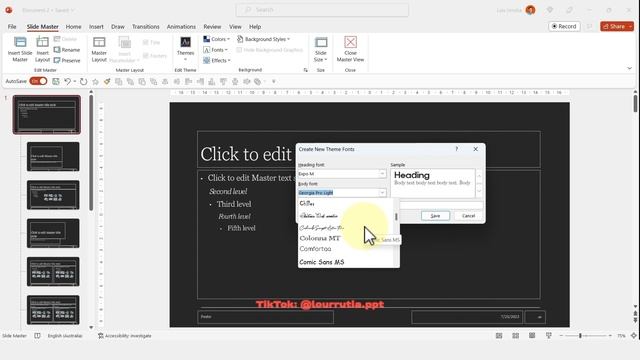This screenshot has width=640, height=360.
Task: Start Slide Show from status bar
Action: (549, 336)
